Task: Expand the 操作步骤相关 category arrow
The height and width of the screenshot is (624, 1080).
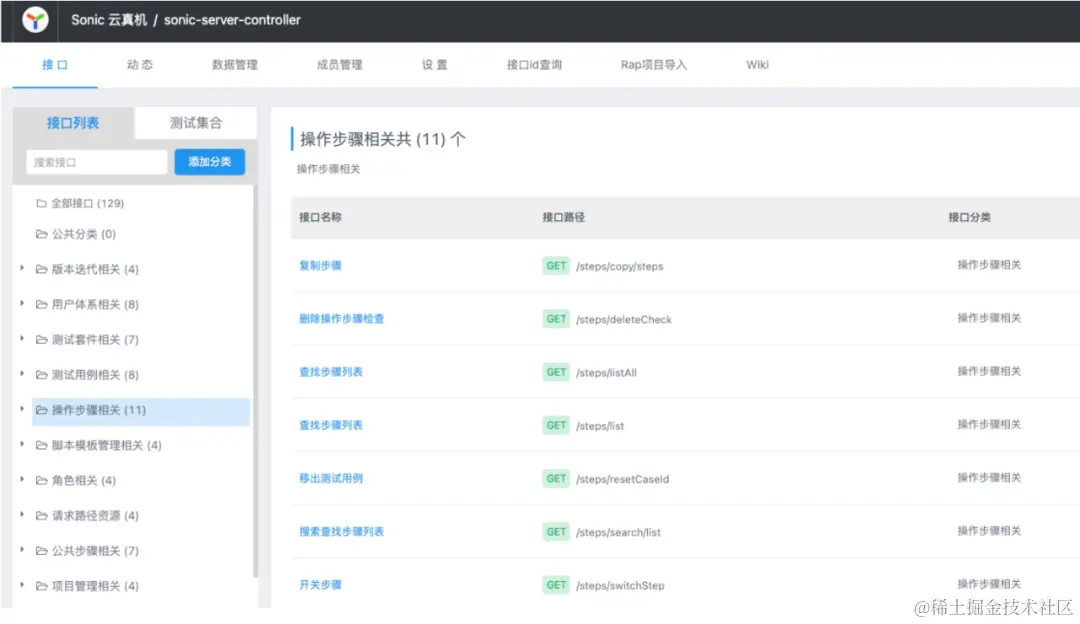Action: [x=22, y=408]
